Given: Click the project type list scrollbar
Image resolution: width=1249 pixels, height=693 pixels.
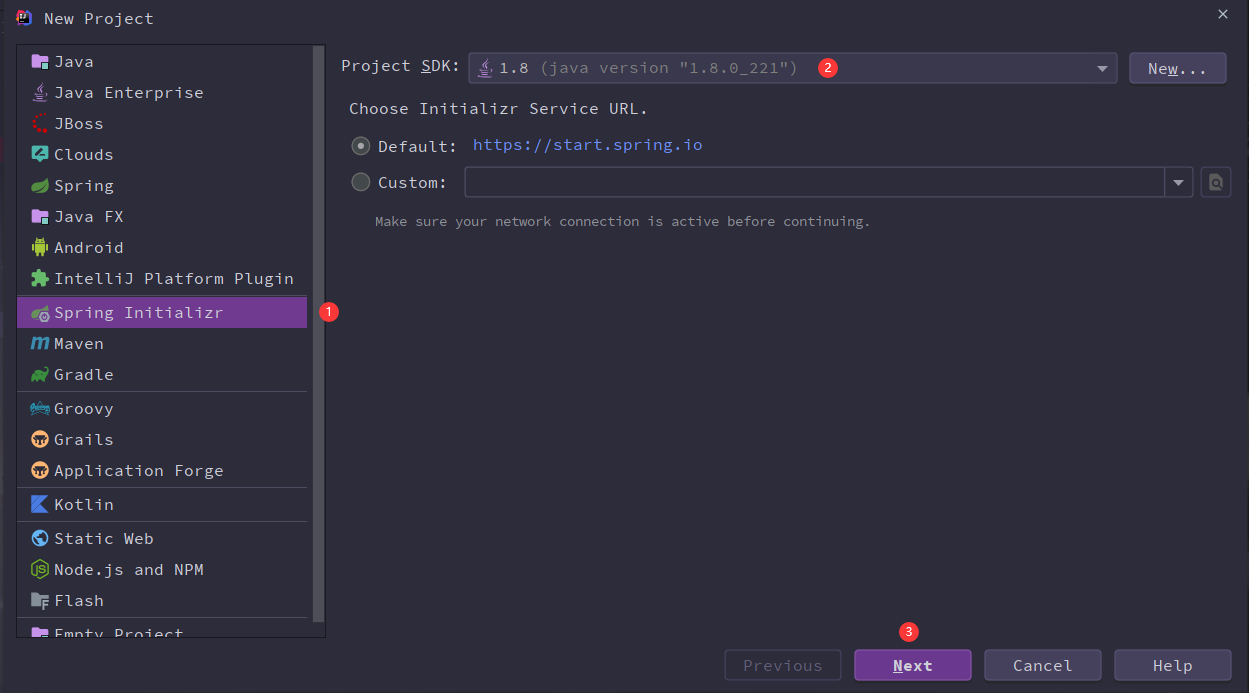Looking at the screenshot, I should click(319, 330).
